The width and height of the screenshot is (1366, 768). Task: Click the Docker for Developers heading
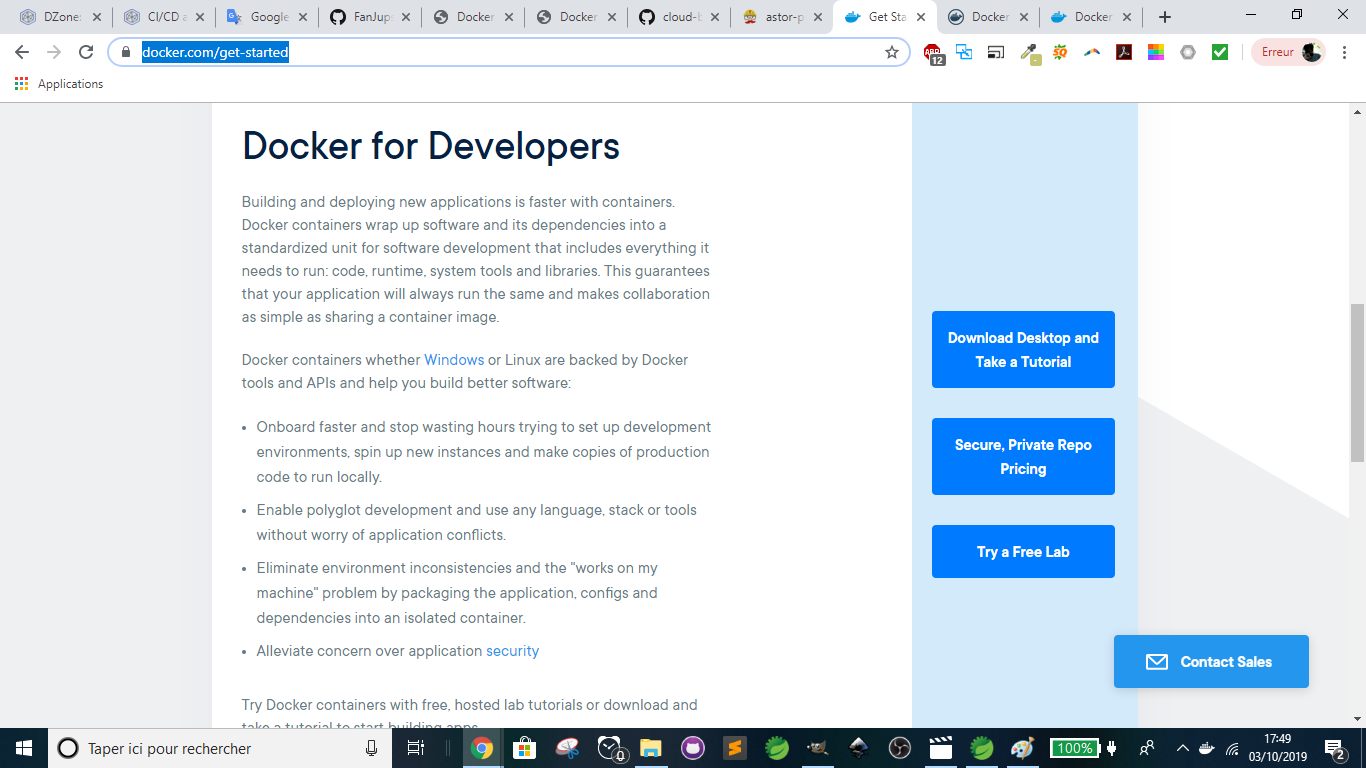click(431, 146)
